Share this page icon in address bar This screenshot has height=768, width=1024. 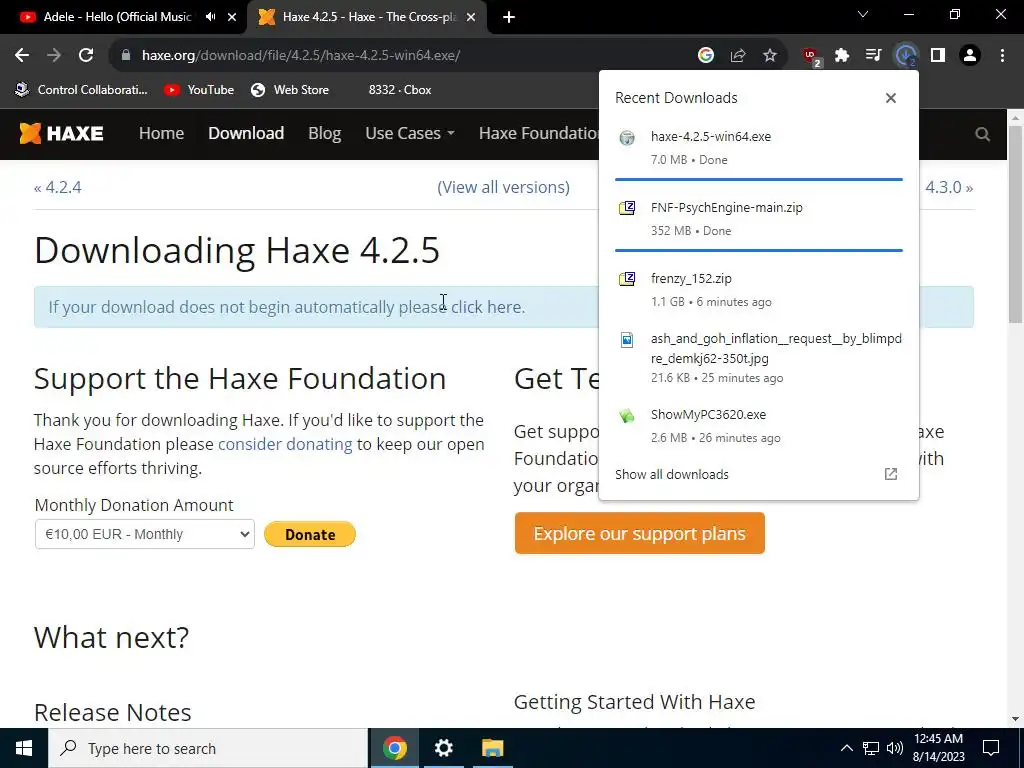click(x=738, y=56)
